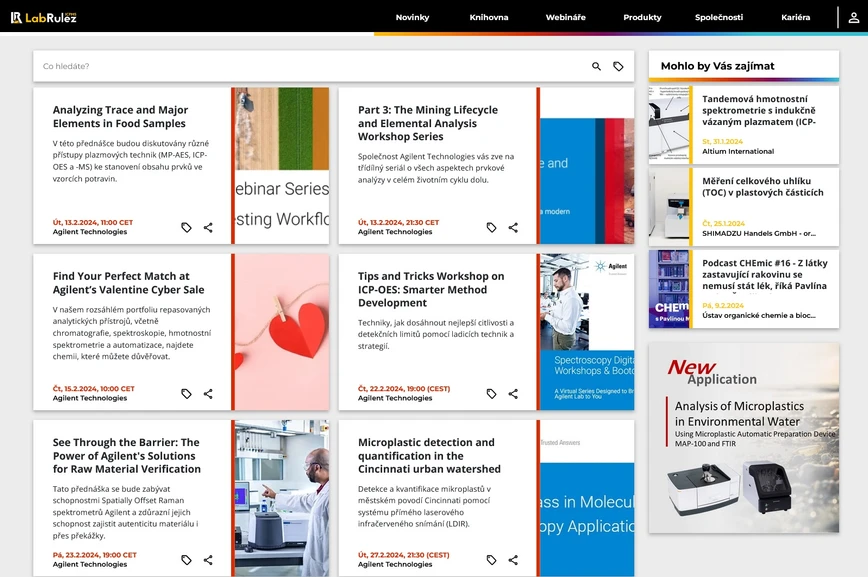Share the Tips and Tricks ICP-OES card
This screenshot has height=577, width=868.
513,394
